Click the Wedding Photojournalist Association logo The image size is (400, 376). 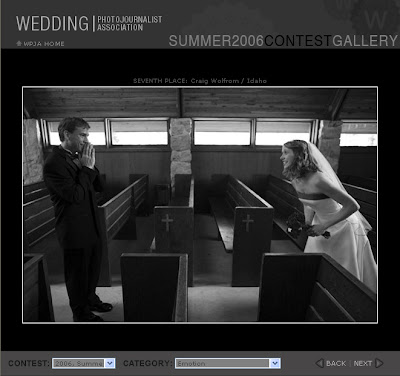point(89,23)
